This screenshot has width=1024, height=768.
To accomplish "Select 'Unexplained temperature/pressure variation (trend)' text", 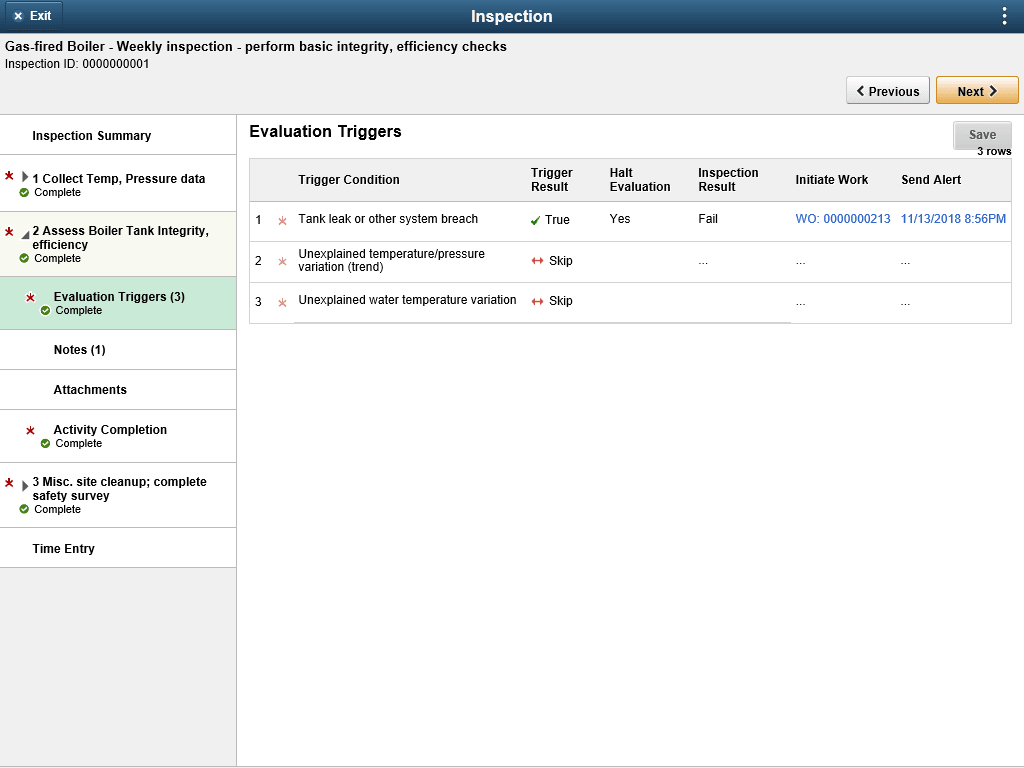I will pyautogui.click(x=391, y=260).
